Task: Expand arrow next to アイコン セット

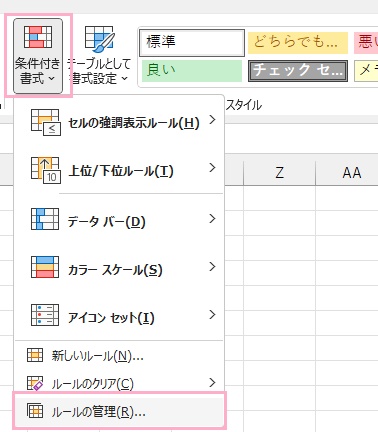Action: click(x=212, y=315)
